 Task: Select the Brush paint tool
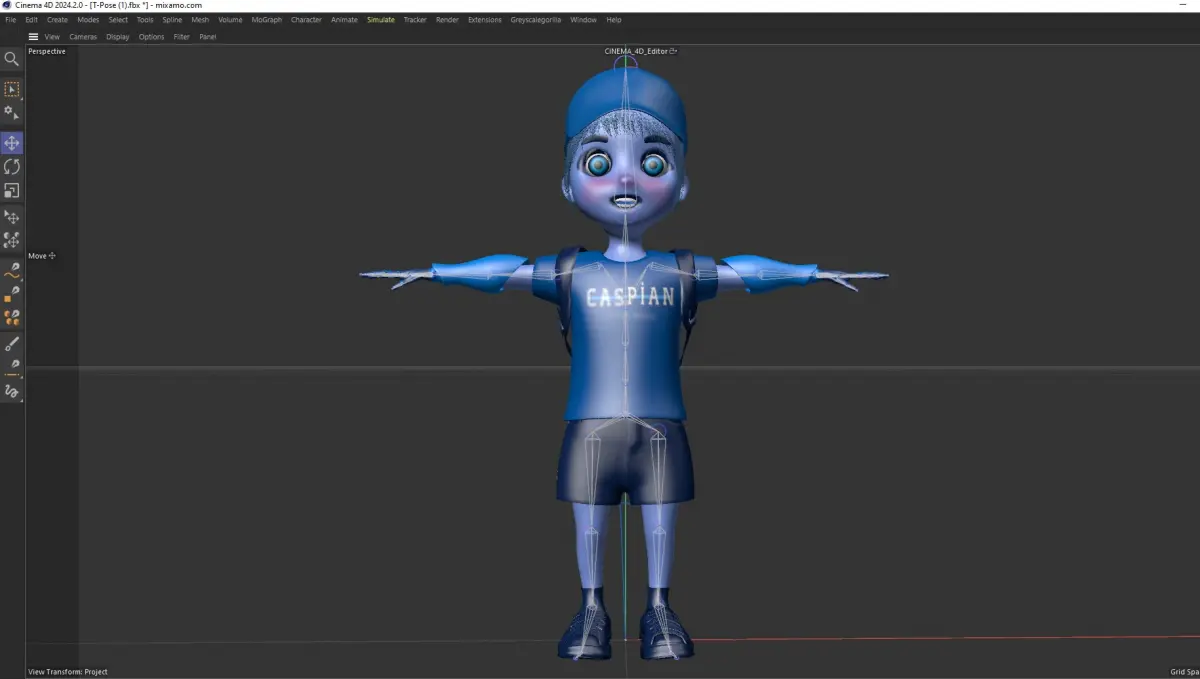coord(12,345)
